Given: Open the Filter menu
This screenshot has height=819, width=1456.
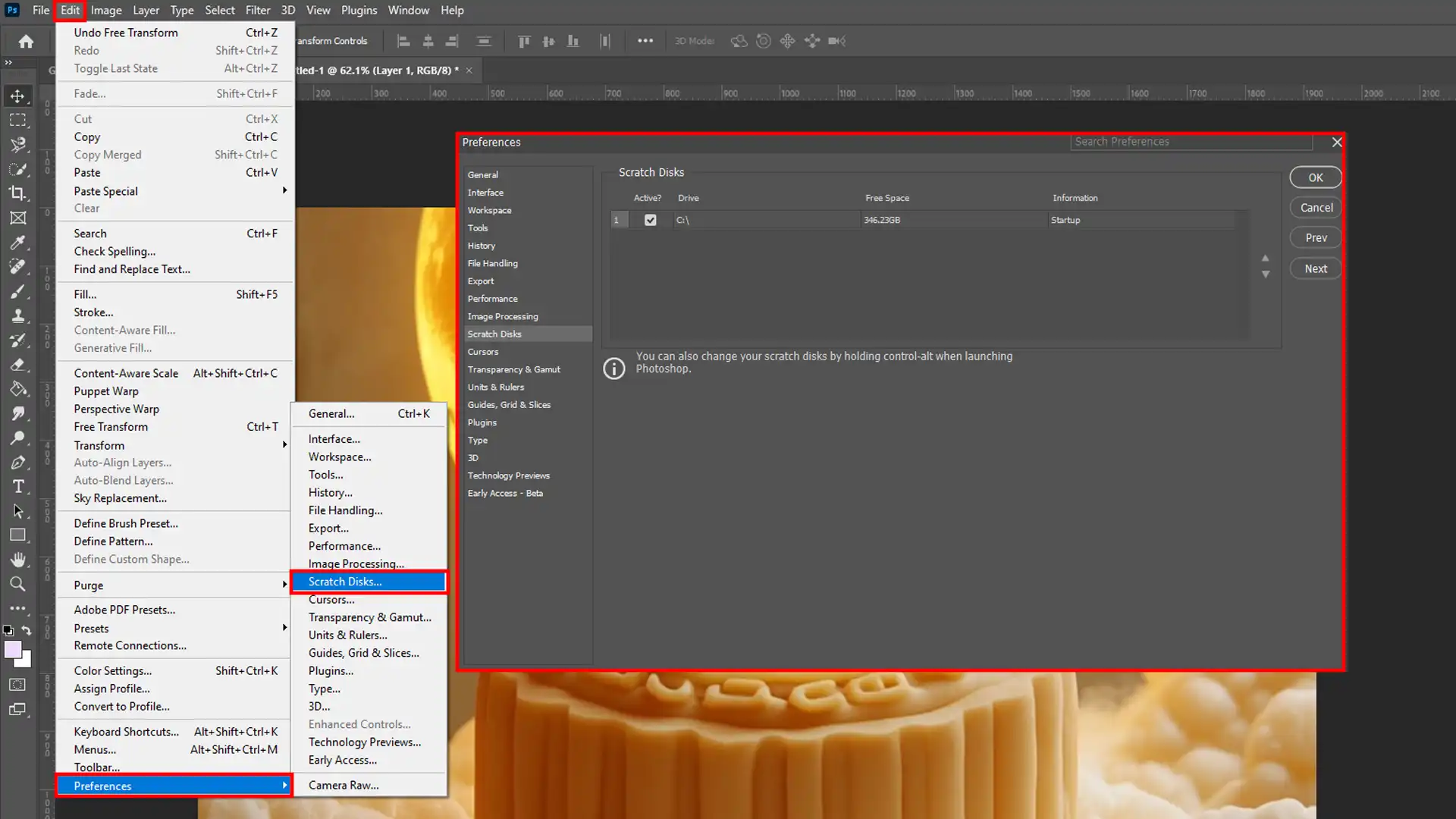Looking at the screenshot, I should coord(258,10).
